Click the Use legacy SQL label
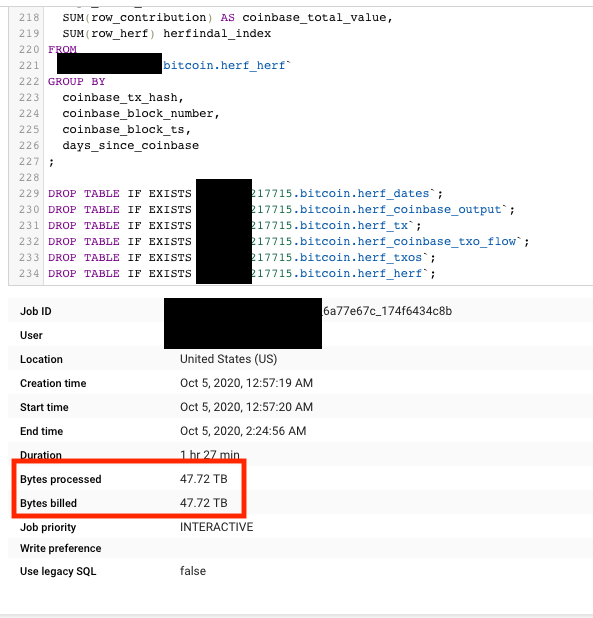The width and height of the screenshot is (593, 618). 58,571
